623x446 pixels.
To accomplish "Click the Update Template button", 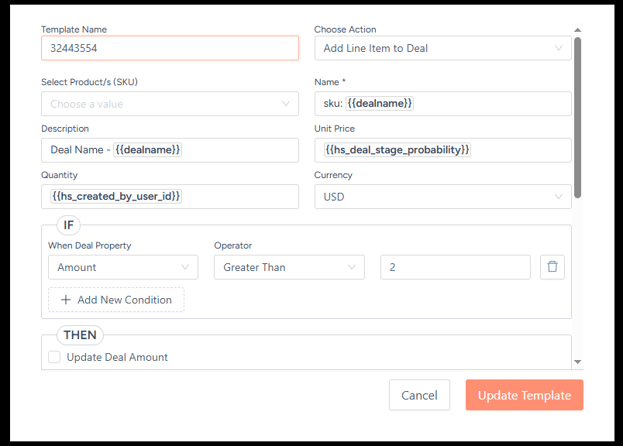I will [x=524, y=395].
